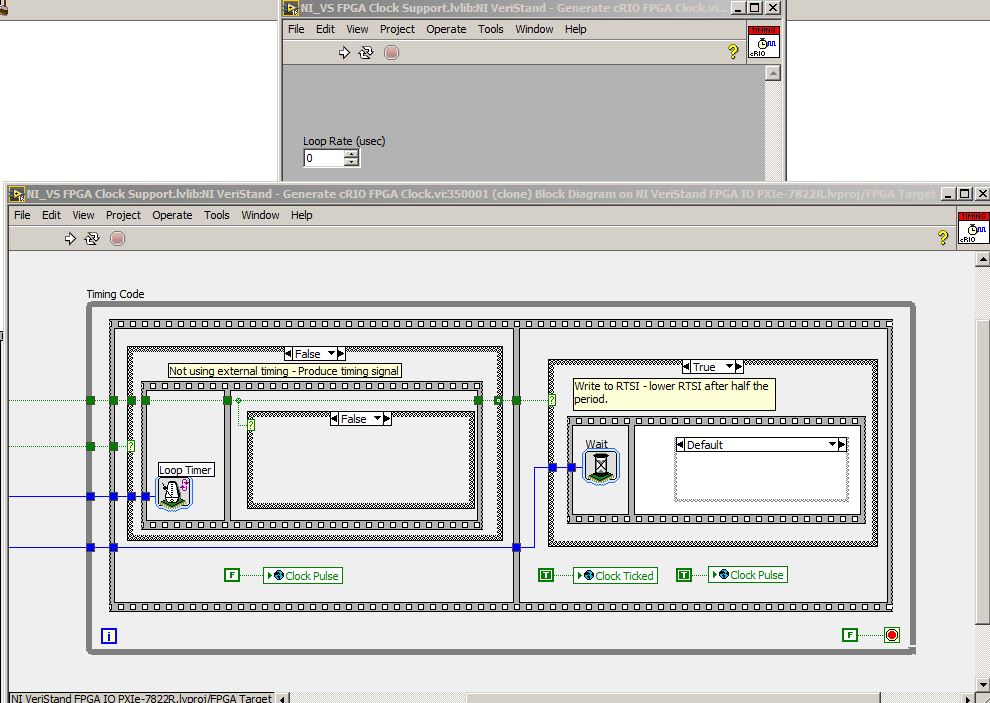990x703 pixels.
Task: Select the Wait hourglass node
Action: pos(601,467)
